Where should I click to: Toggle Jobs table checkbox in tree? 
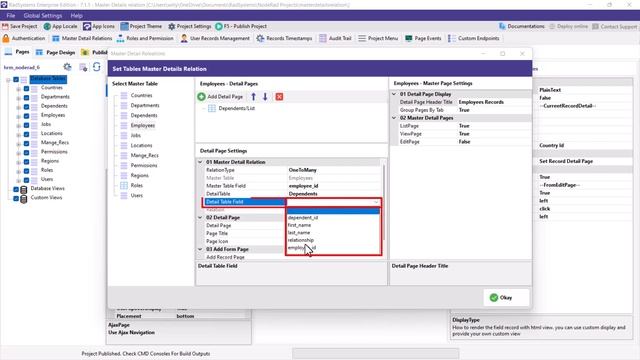(x=26, y=125)
